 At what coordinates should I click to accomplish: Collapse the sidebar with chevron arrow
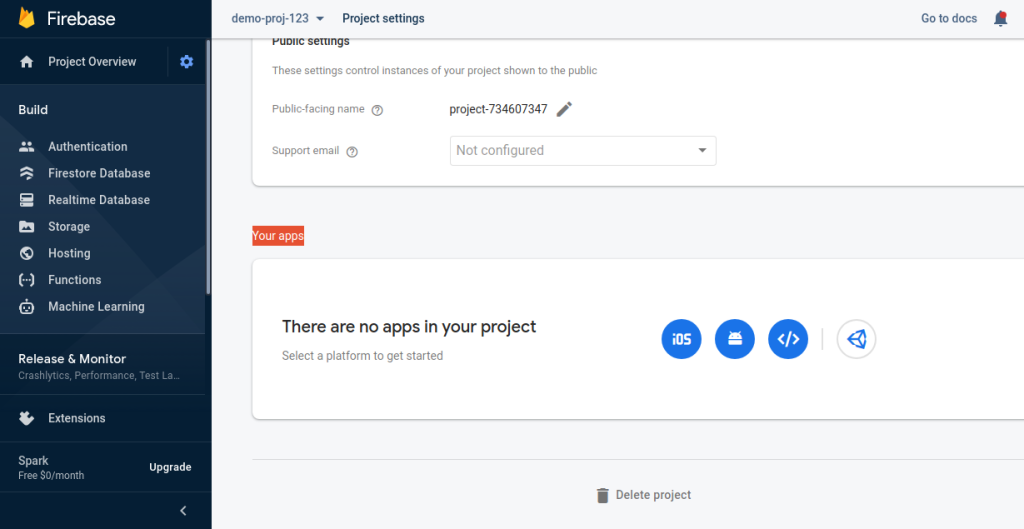(184, 511)
